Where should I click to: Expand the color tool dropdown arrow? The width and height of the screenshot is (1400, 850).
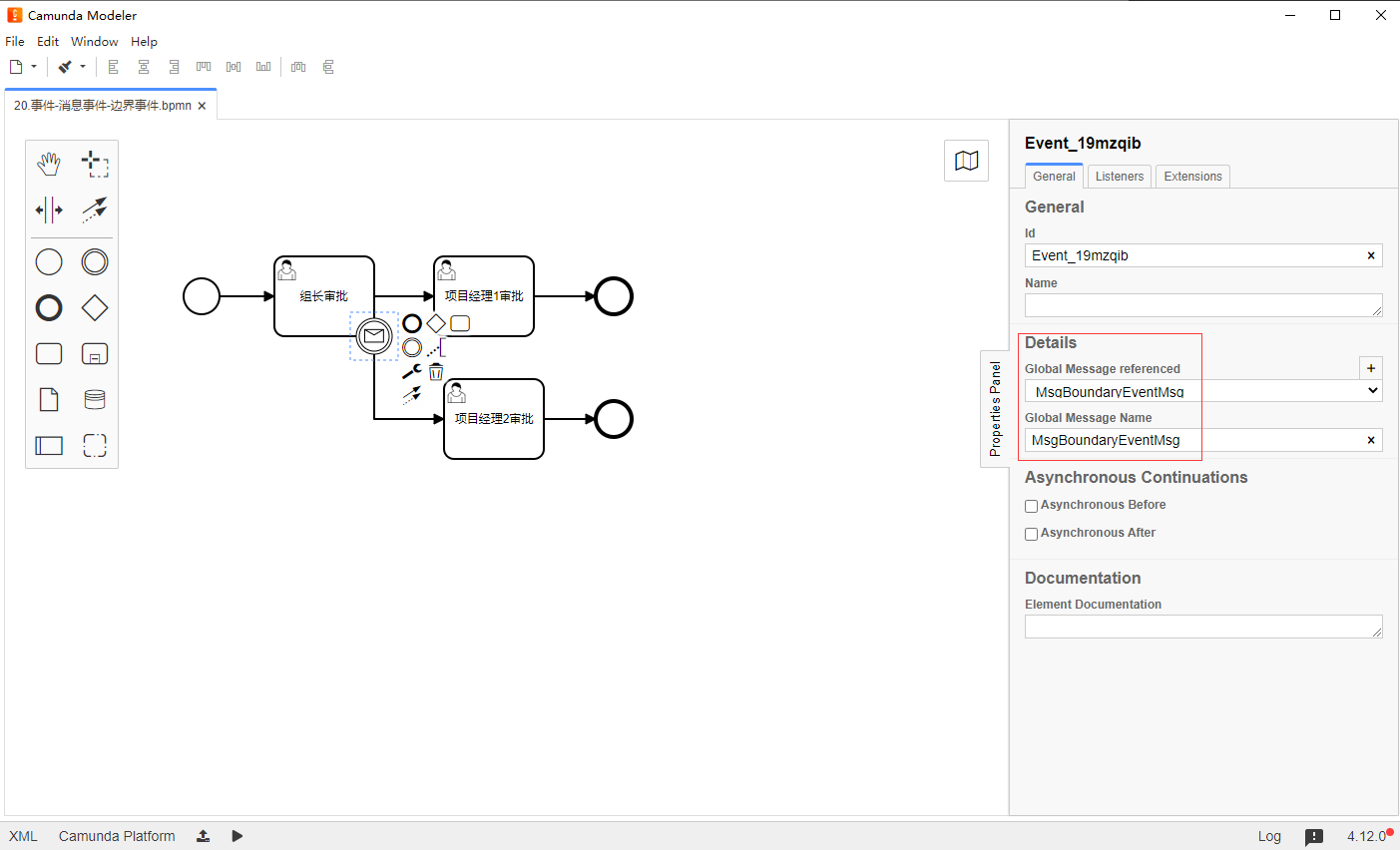pyautogui.click(x=83, y=67)
